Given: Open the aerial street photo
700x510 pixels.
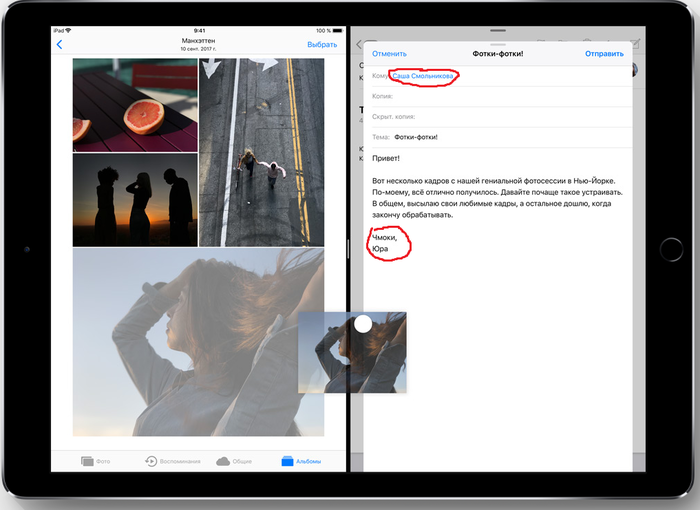Looking at the screenshot, I should [x=262, y=152].
